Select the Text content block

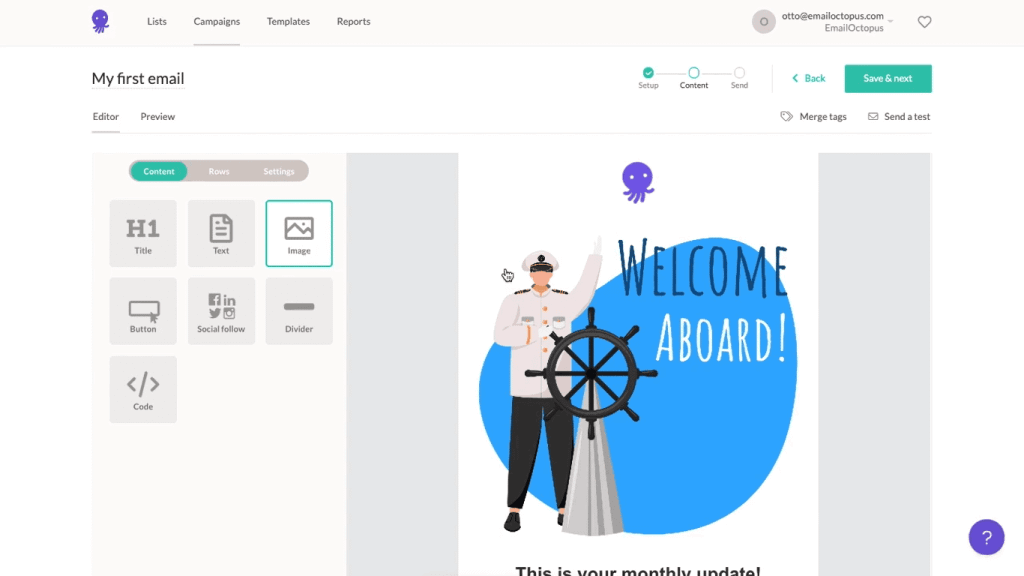pos(221,233)
